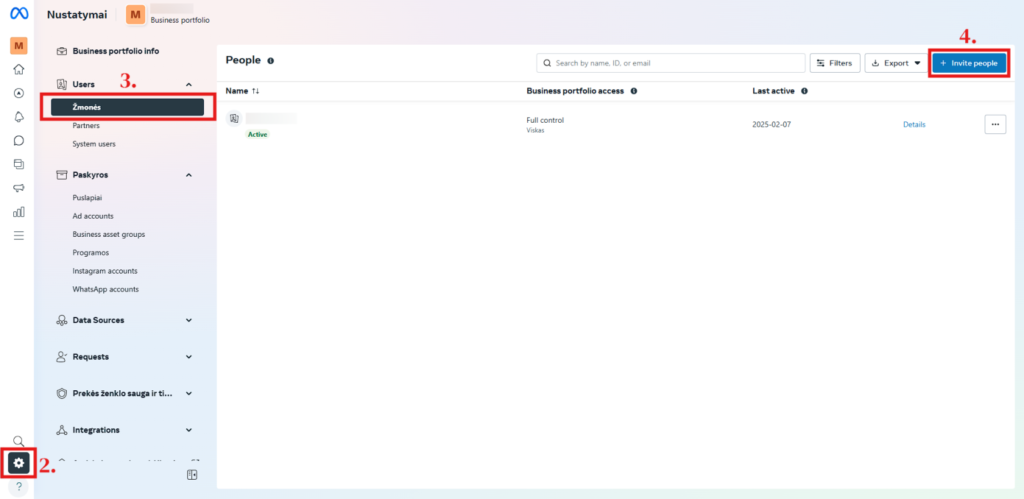Click the search magnifier icon in rail
The width and height of the screenshot is (1024, 499).
pyautogui.click(x=19, y=441)
